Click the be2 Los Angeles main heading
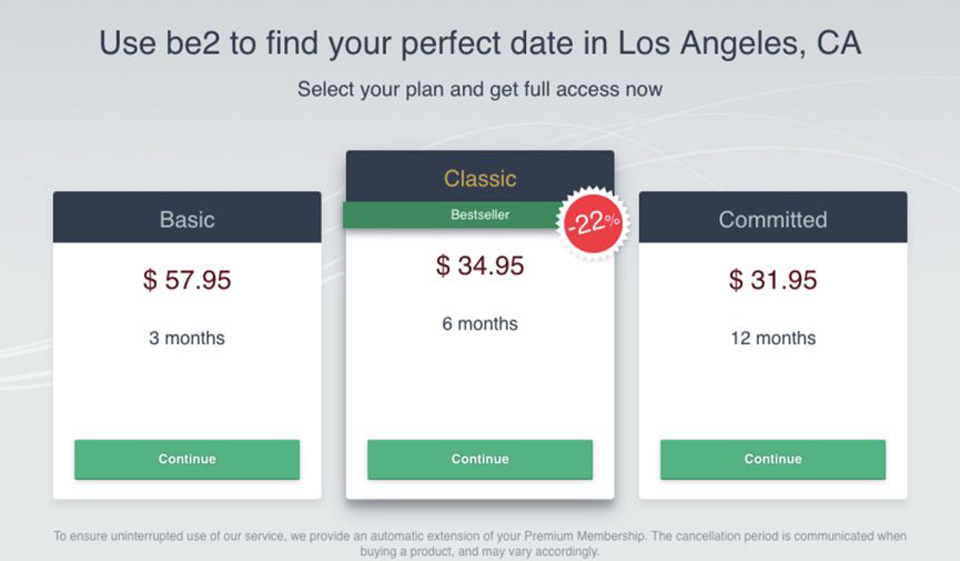960x561 pixels. tap(480, 43)
